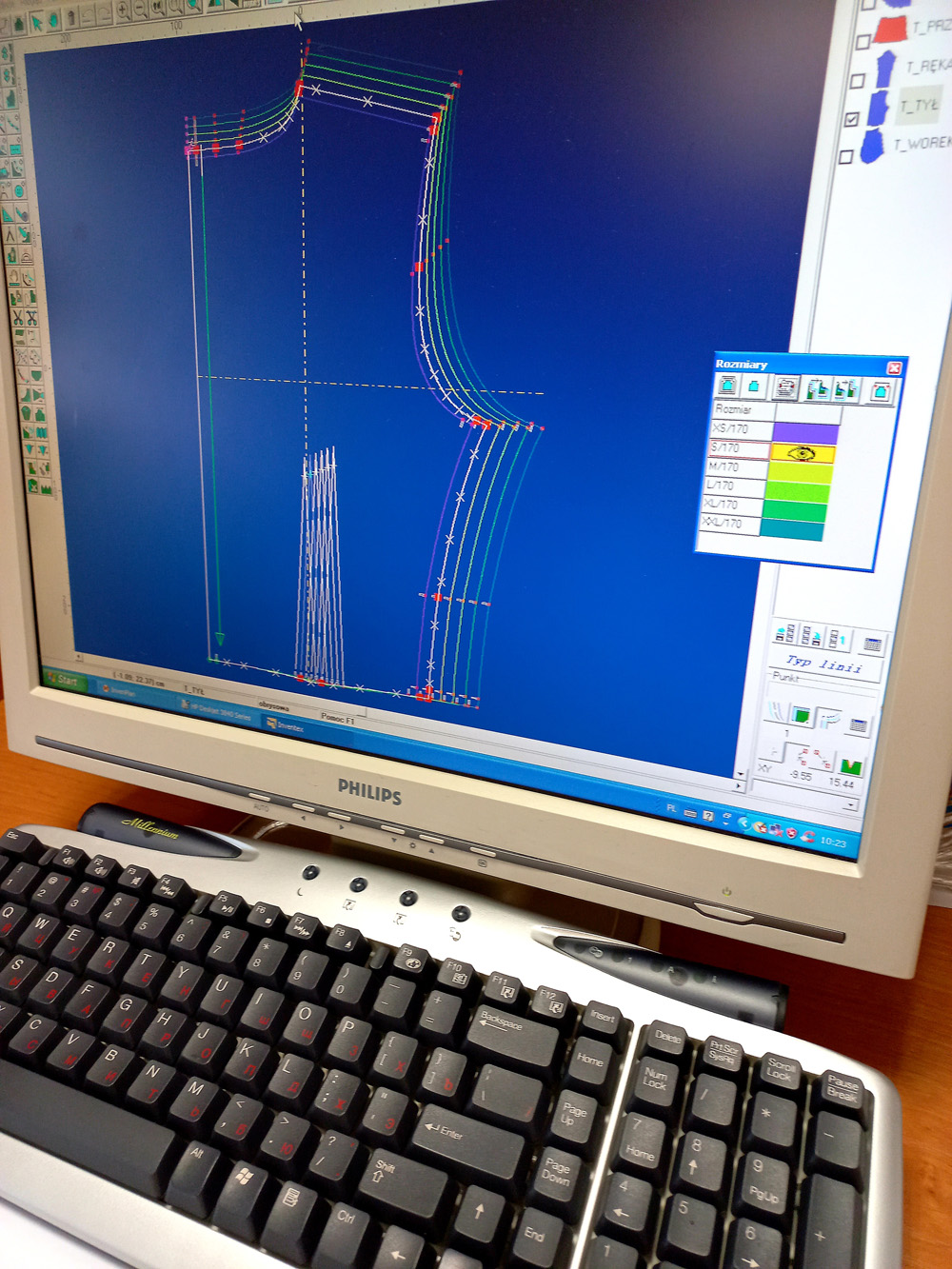Toggle the checkbox for the T_RĘKA piece
The image size is (952, 1269).
tap(857, 81)
